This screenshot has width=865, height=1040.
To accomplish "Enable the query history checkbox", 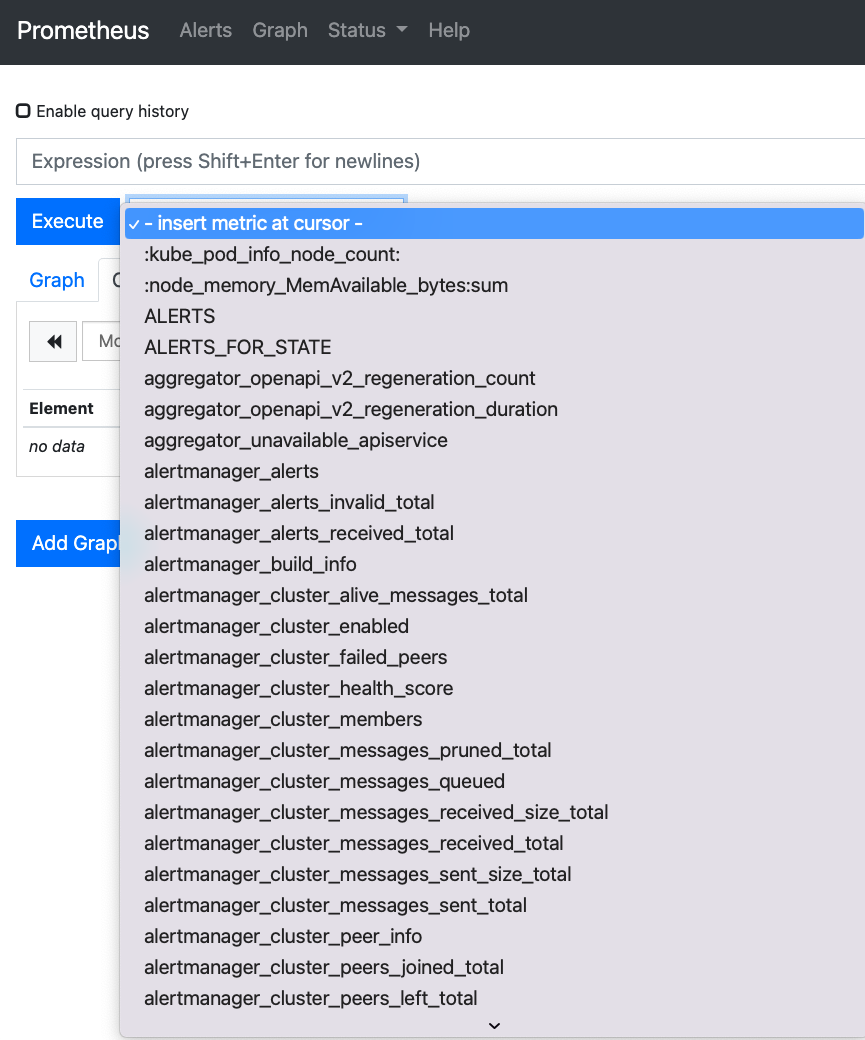I will tap(23, 111).
